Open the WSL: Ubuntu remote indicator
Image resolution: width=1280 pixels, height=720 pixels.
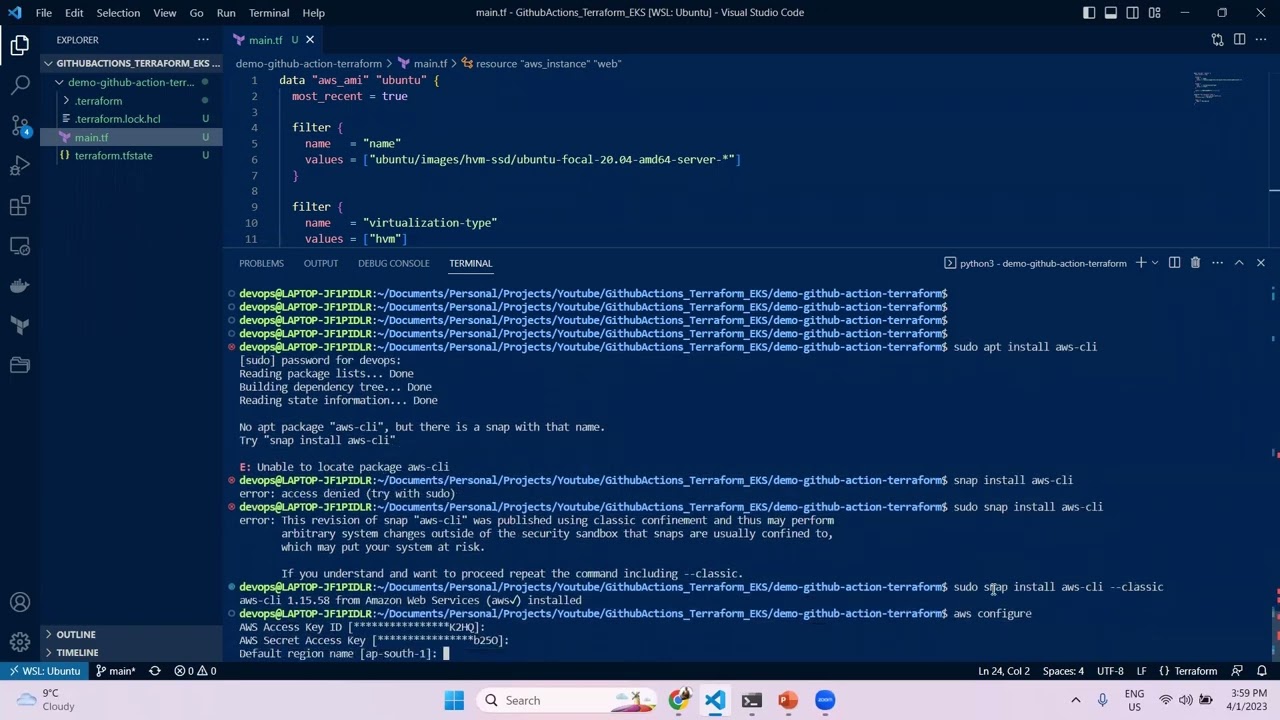point(44,671)
